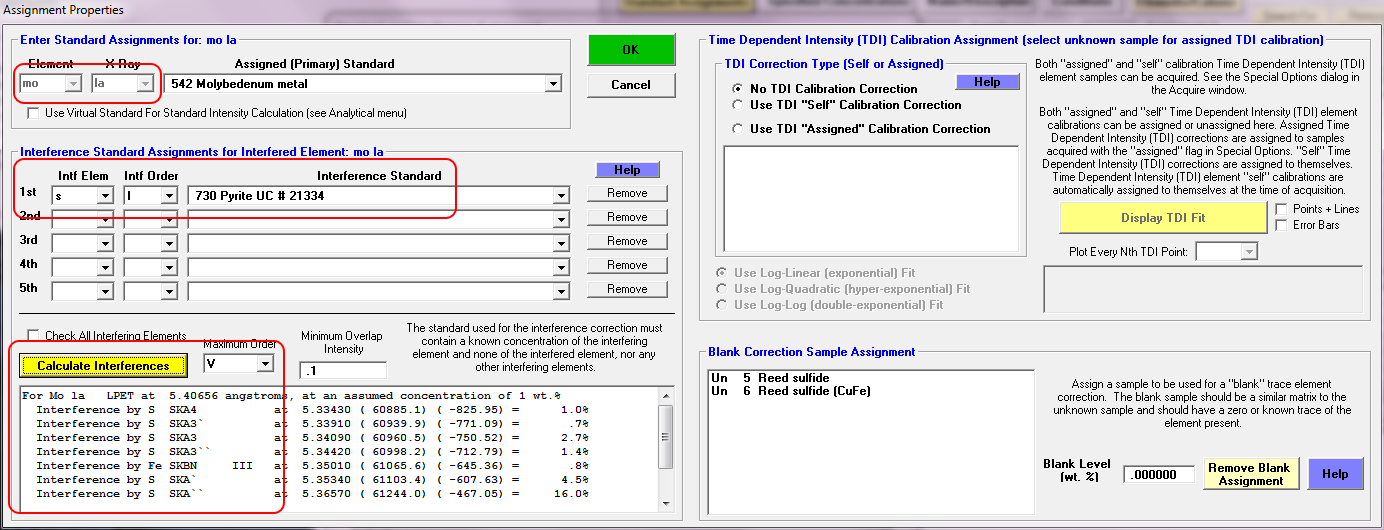Open the 1st Intf Elem dropdown
Viewport: 1384px width, 530px height.
(x=105, y=196)
